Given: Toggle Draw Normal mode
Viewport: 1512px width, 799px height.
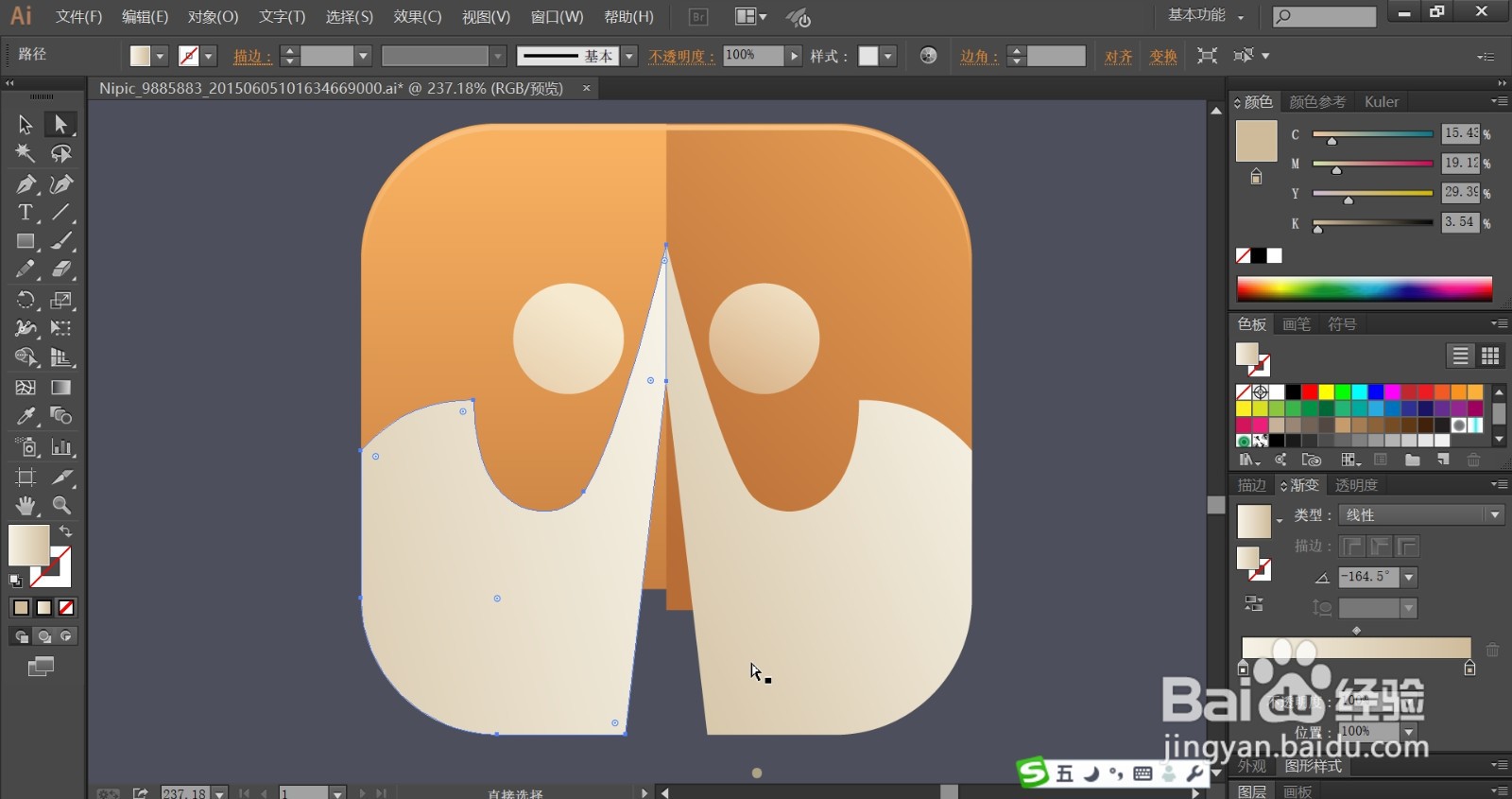Looking at the screenshot, I should [x=21, y=636].
